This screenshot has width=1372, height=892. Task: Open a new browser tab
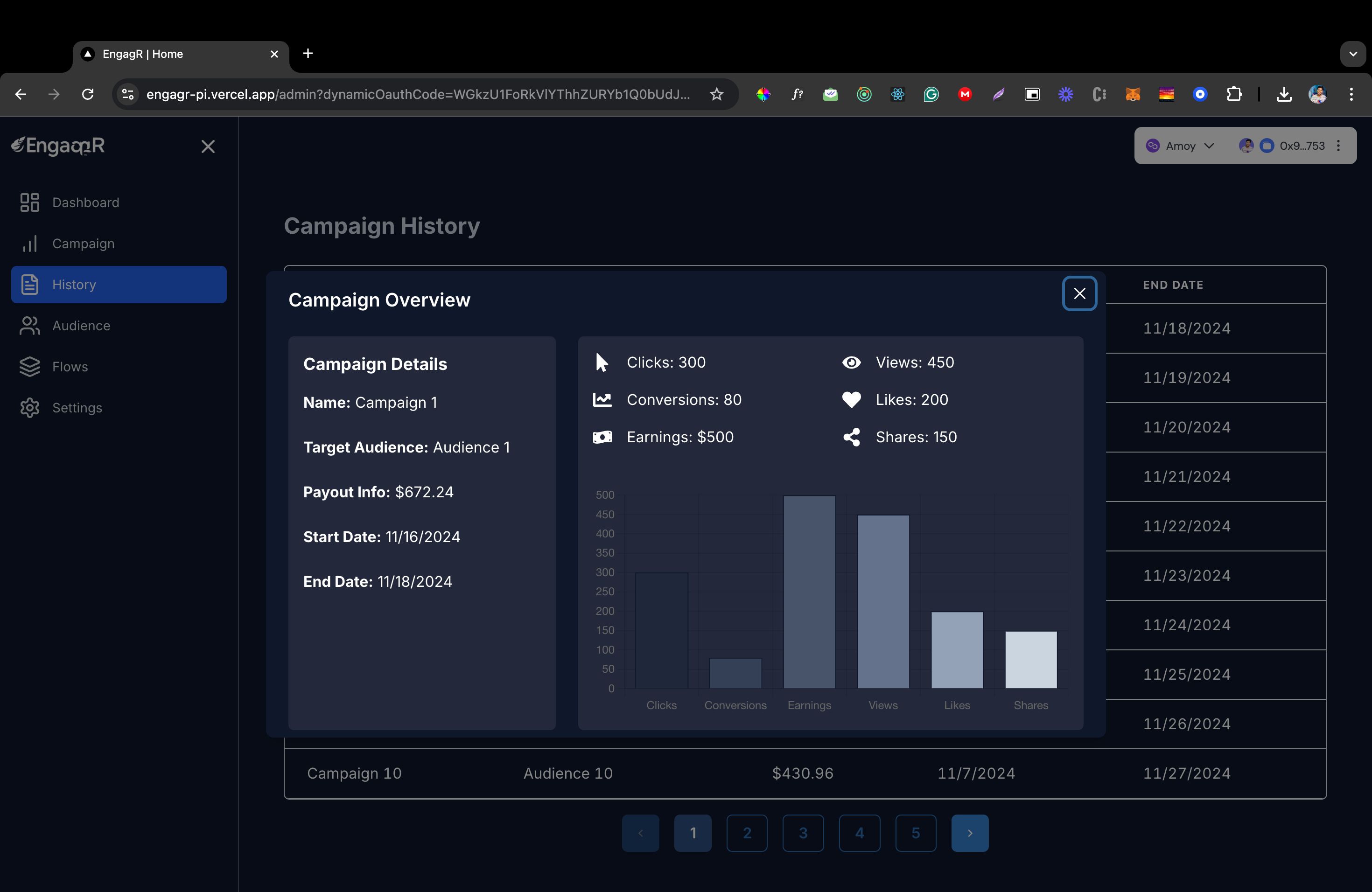(308, 54)
